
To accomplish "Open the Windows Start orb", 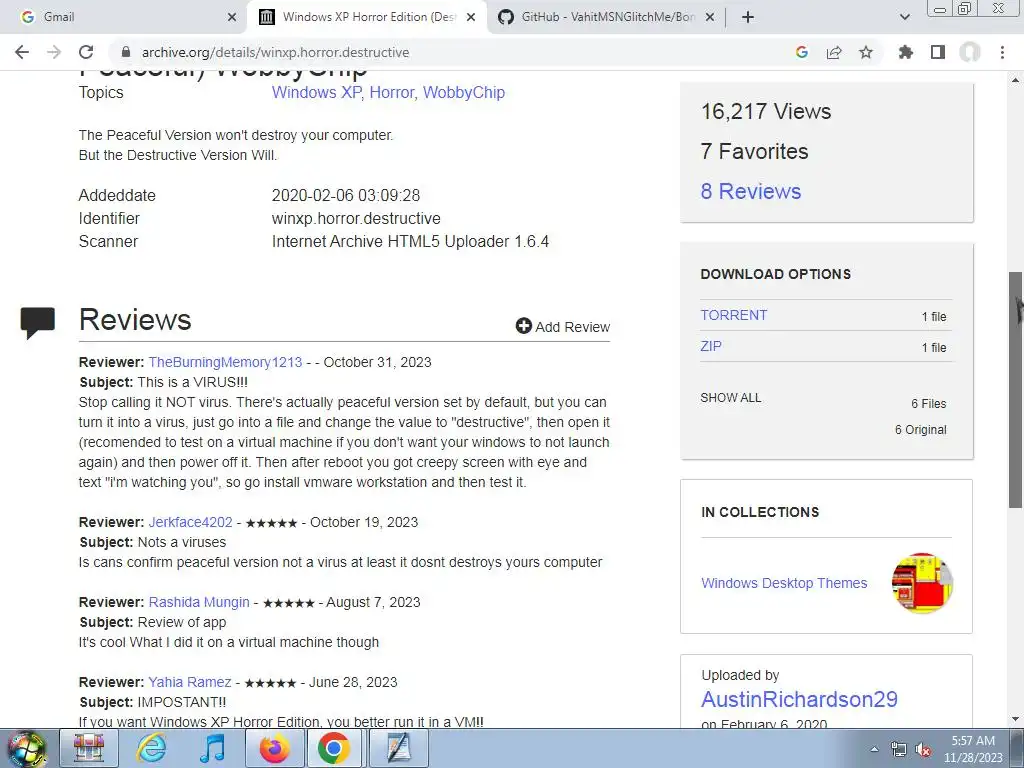I will pyautogui.click(x=26, y=749).
